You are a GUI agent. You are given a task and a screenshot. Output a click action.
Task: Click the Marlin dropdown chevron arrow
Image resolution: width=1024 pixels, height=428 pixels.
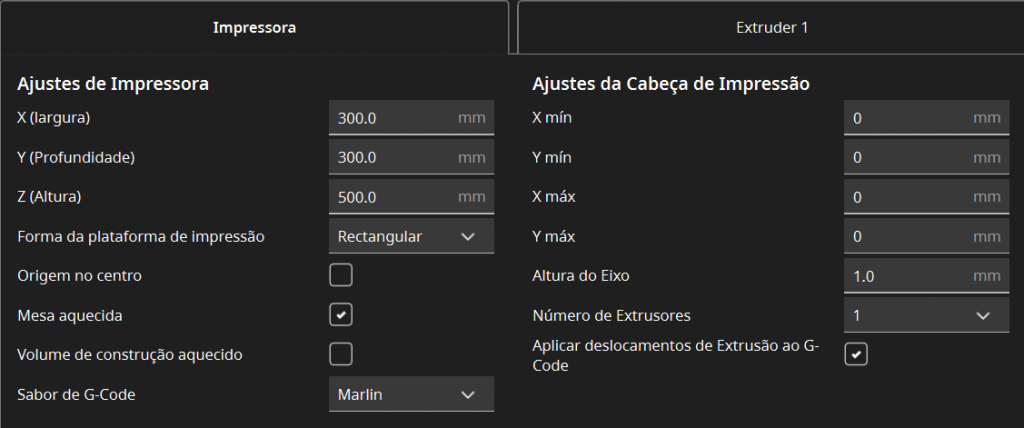pyautogui.click(x=468, y=395)
